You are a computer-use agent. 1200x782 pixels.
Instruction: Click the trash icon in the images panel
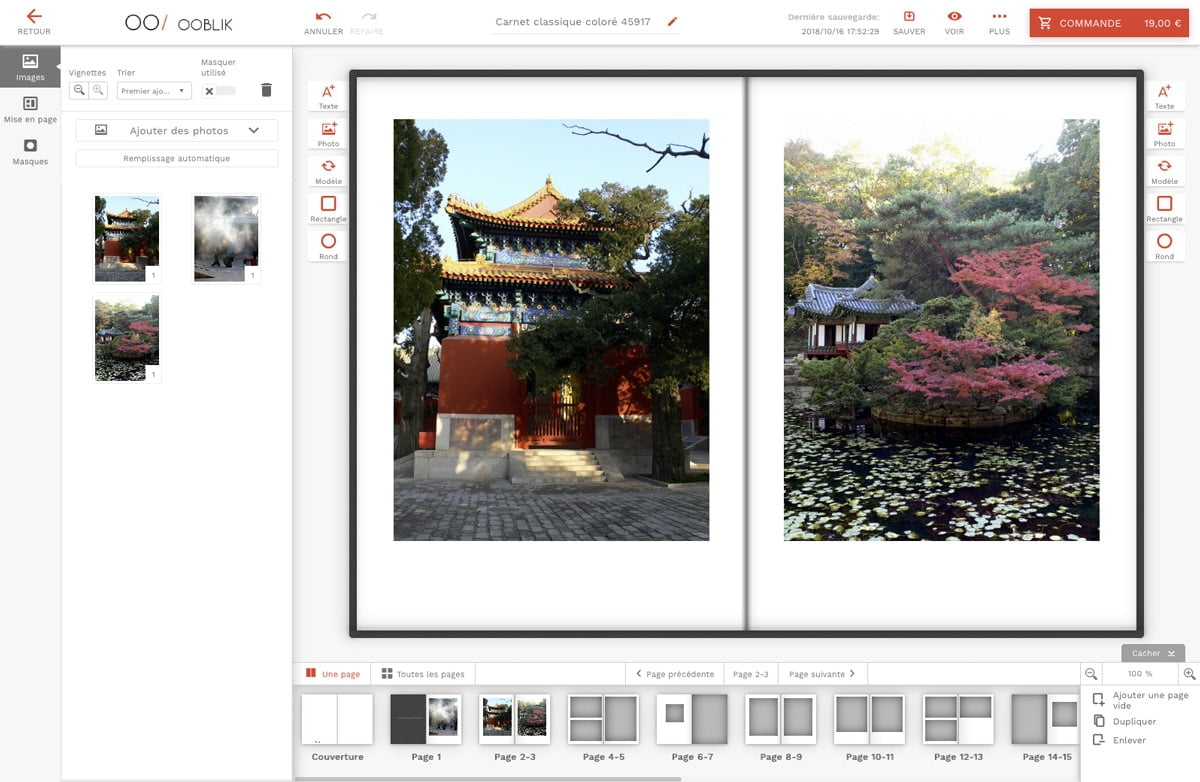coord(266,90)
